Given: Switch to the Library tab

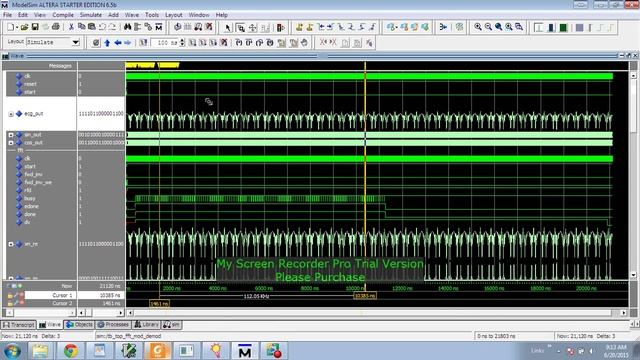Looking at the screenshot, I should point(147,325).
